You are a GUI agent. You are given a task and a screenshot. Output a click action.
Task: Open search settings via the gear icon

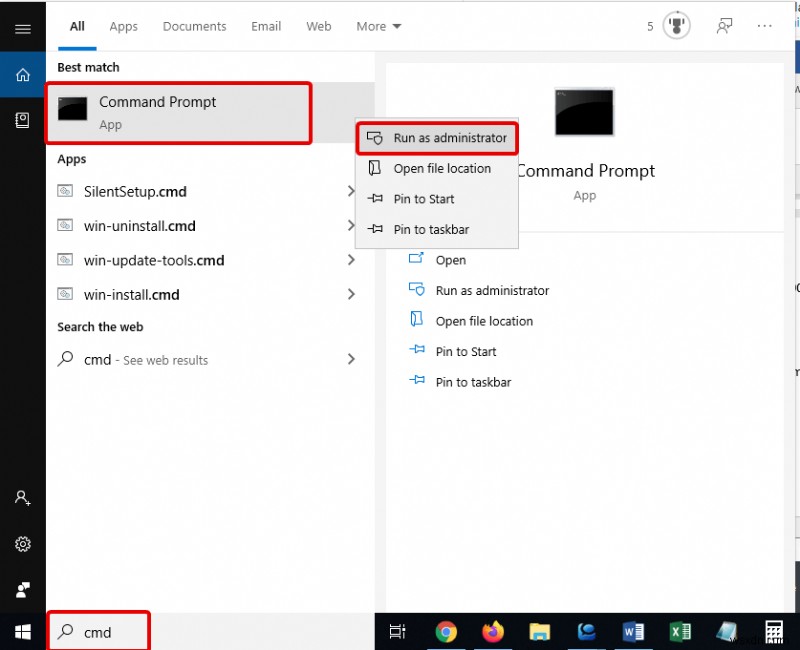pos(22,544)
